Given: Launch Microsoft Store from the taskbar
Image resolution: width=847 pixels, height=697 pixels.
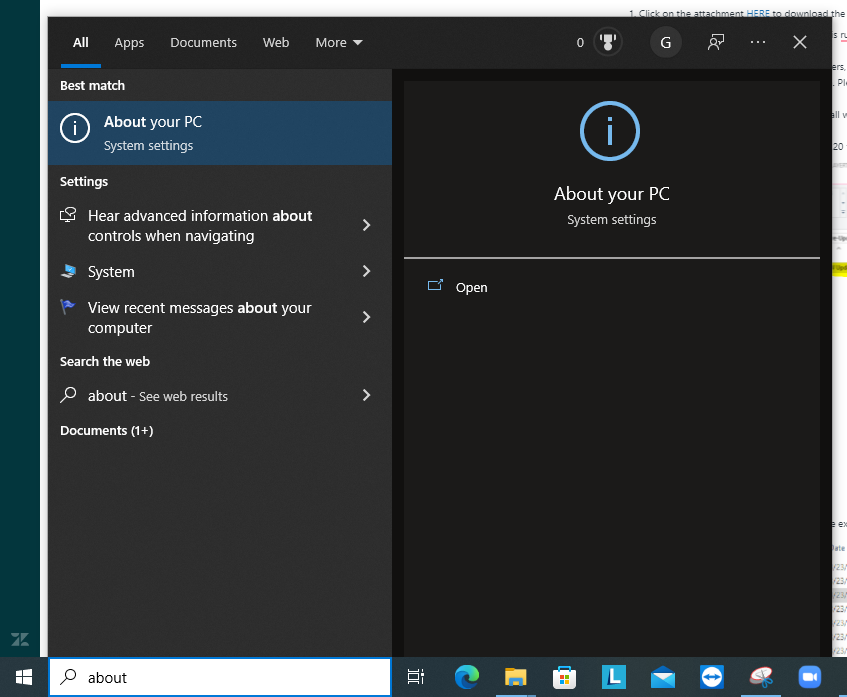Looking at the screenshot, I should (565, 677).
